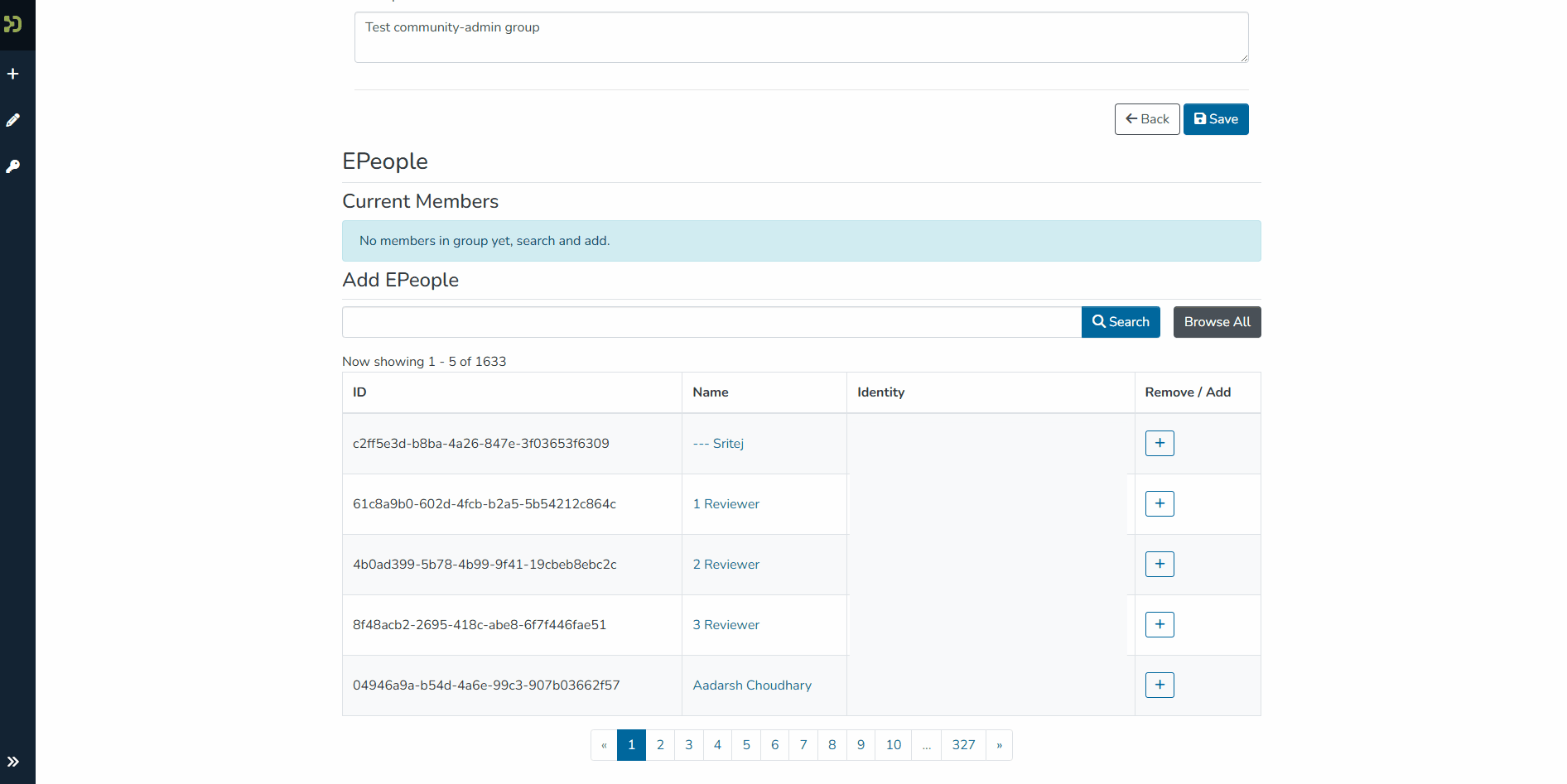Add 1 Reviewer using plus button
Viewport: 1567px width, 784px height.
point(1160,503)
